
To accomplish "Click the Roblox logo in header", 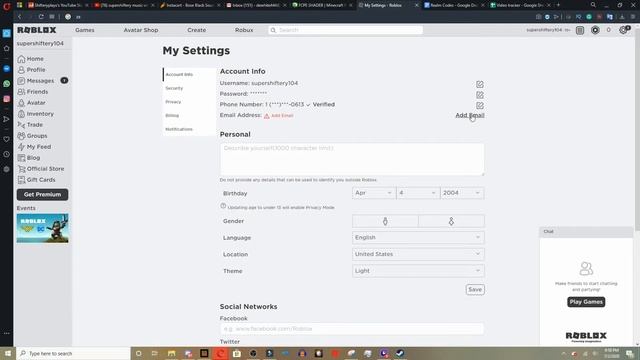I will [37, 30].
